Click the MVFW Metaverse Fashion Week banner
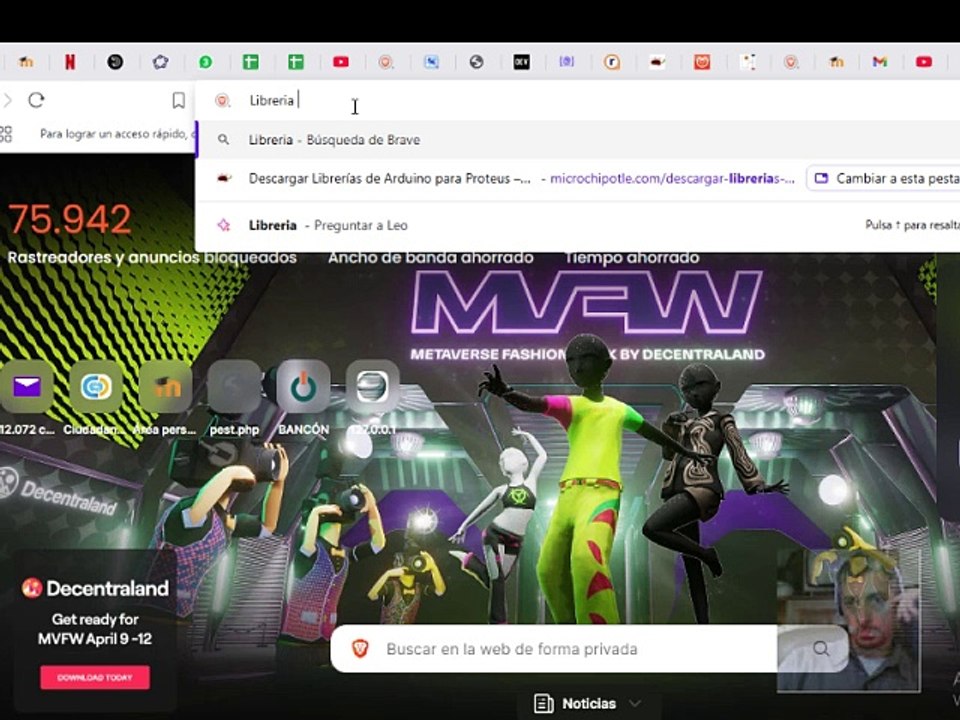This screenshot has width=960, height=720. (587, 316)
